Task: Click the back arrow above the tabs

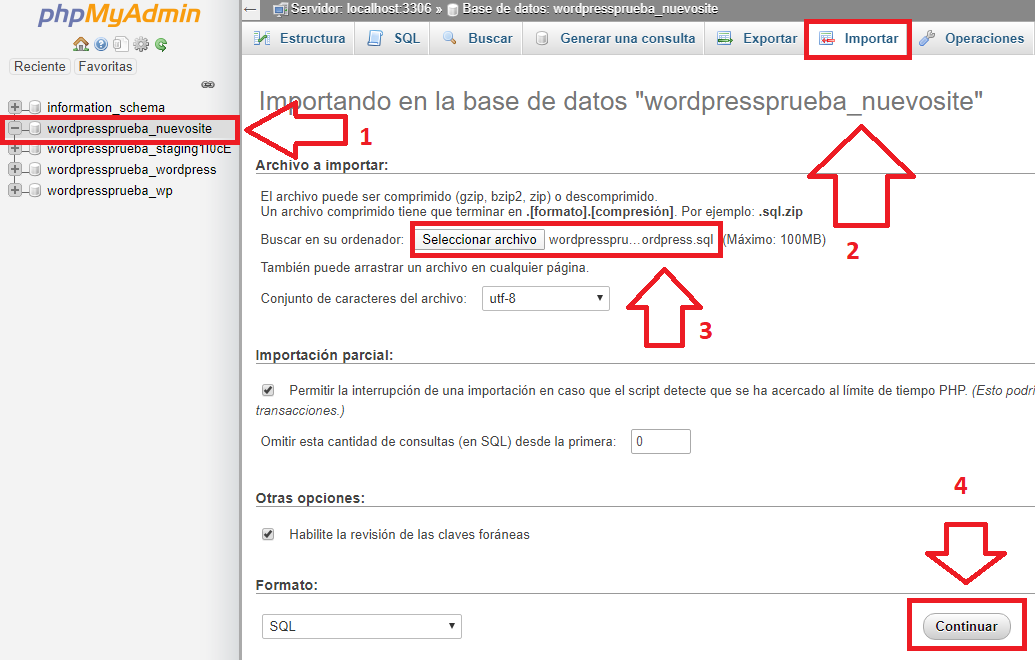Action: 250,9
